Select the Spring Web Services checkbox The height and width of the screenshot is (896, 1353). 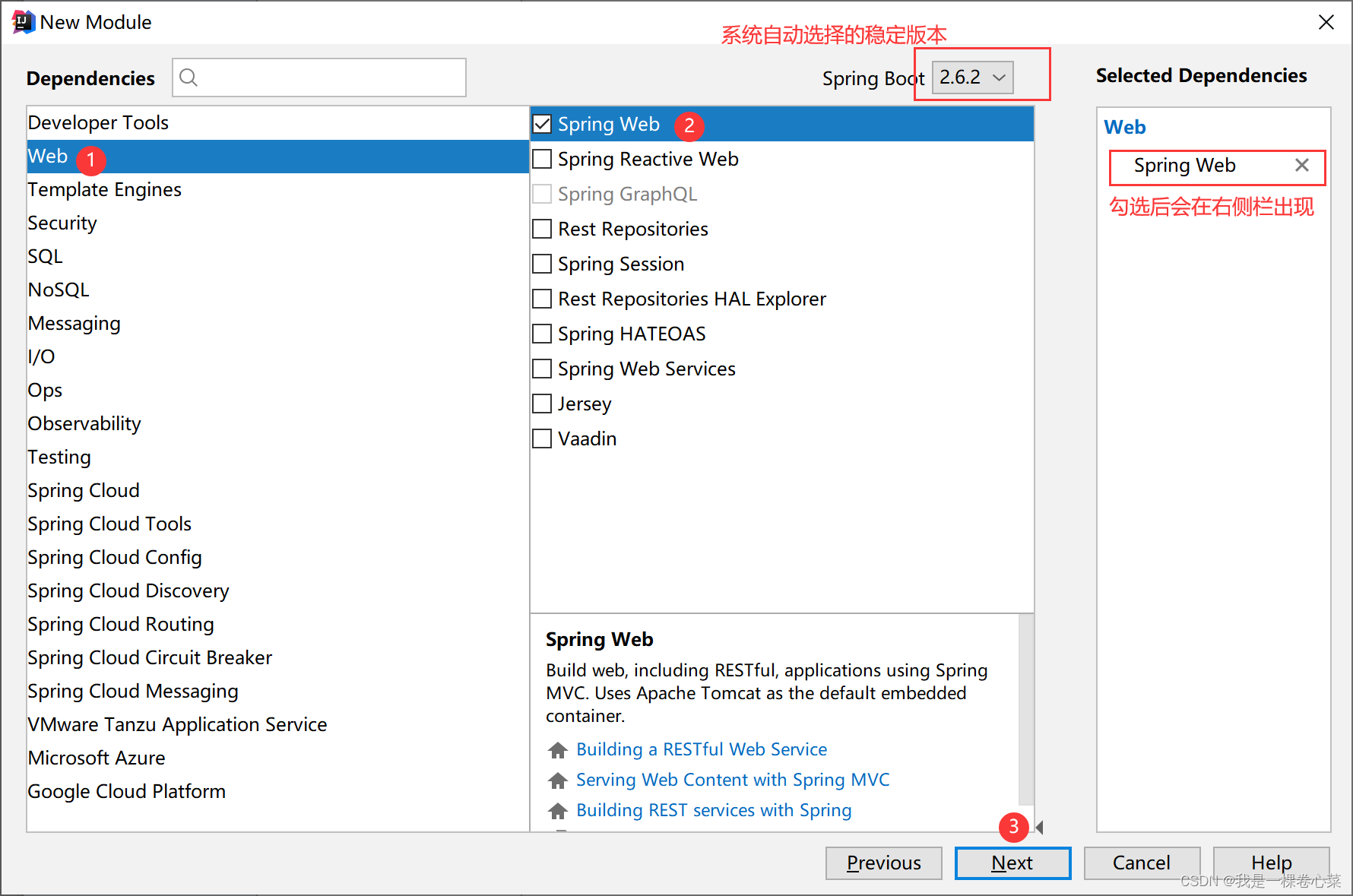[x=542, y=369]
